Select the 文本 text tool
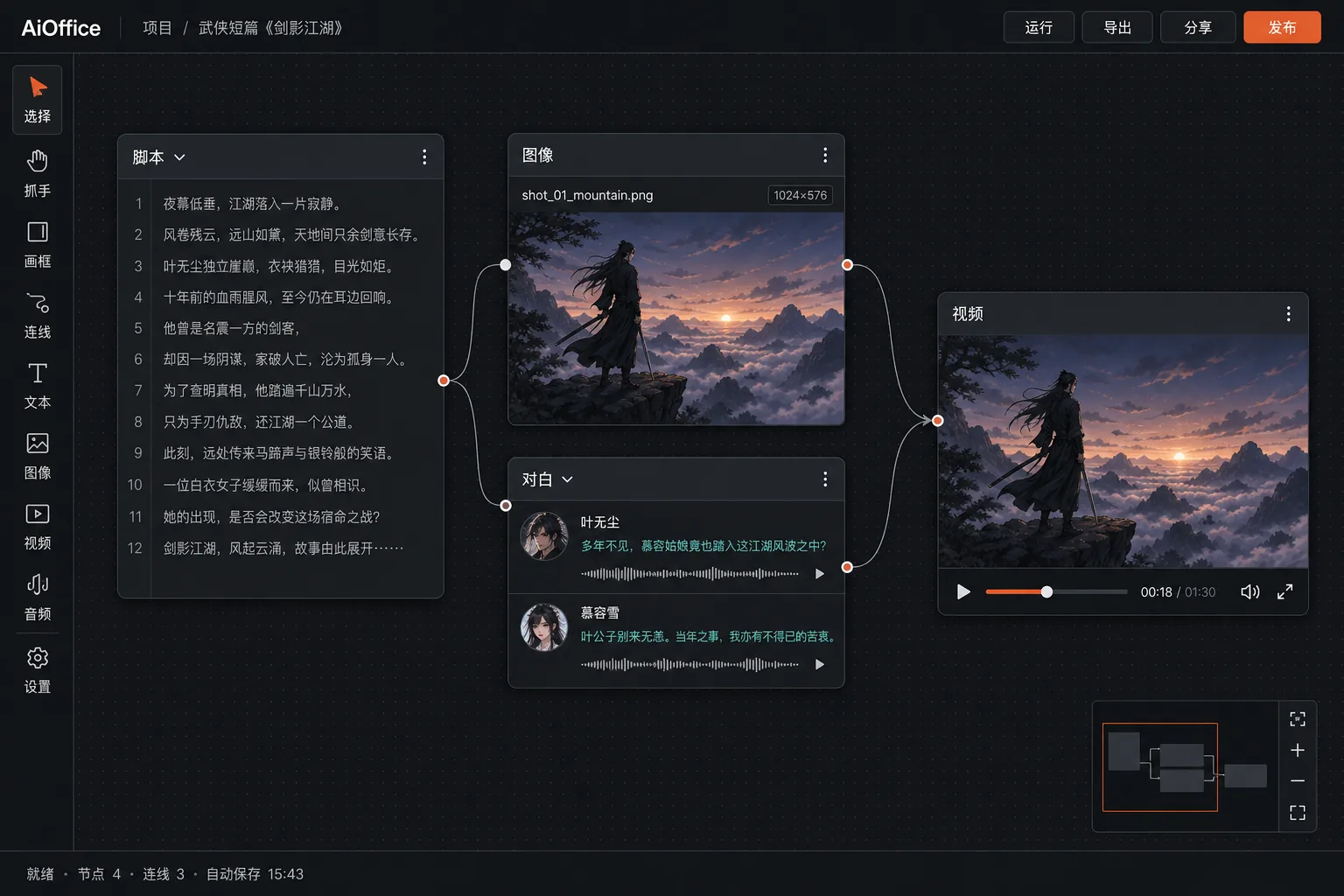The image size is (1344, 896). pyautogui.click(x=37, y=385)
